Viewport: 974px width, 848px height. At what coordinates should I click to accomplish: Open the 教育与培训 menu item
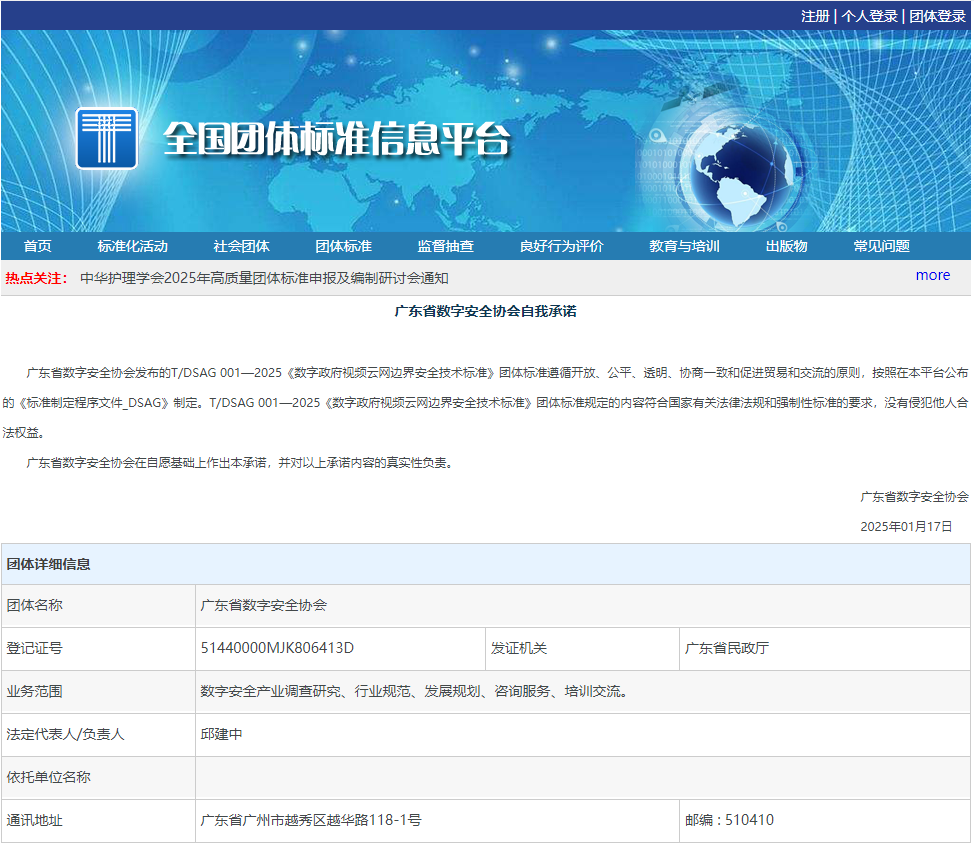[x=685, y=246]
